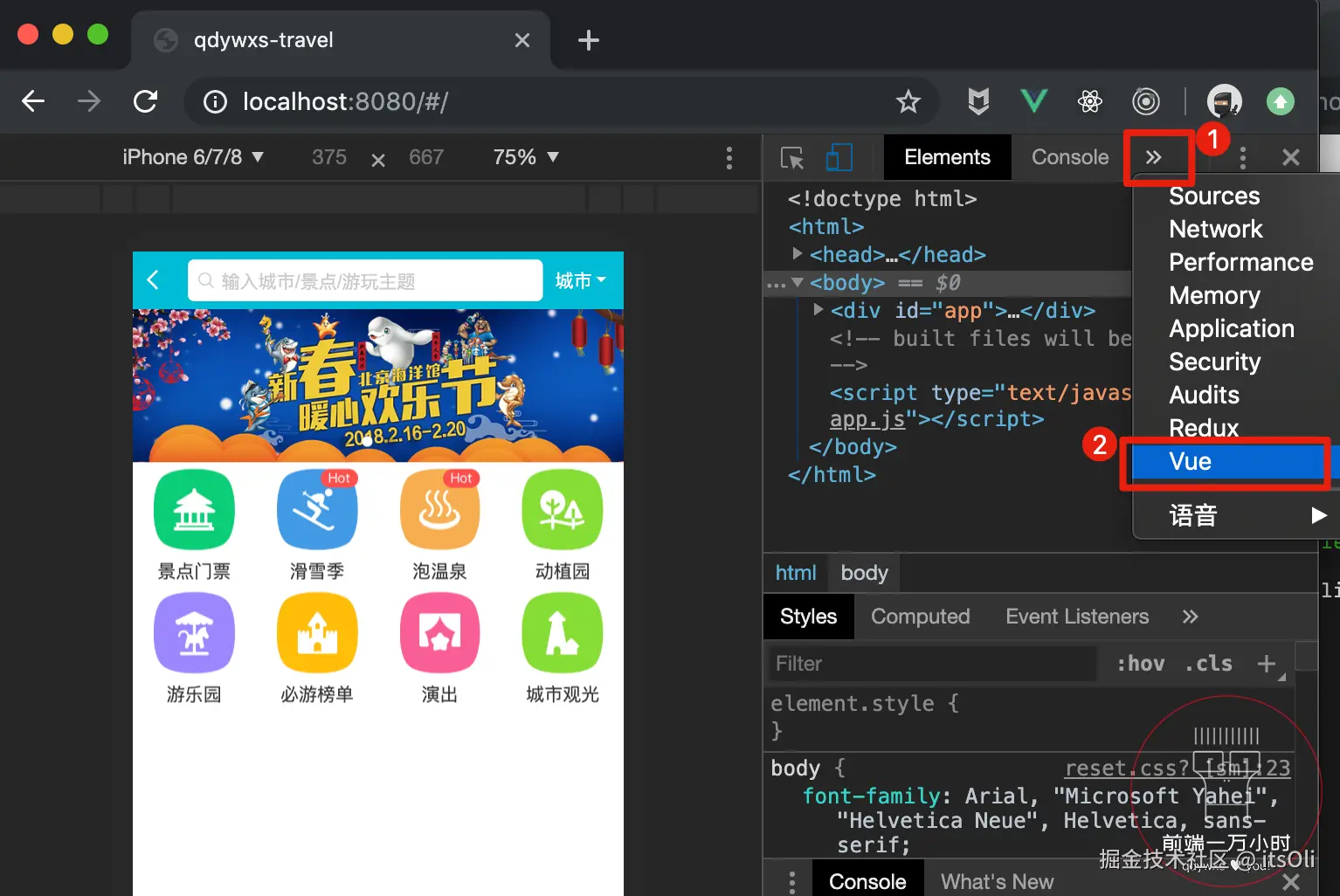Select Application from the overflow menu
This screenshot has height=896, width=1340.
pyautogui.click(x=1232, y=328)
